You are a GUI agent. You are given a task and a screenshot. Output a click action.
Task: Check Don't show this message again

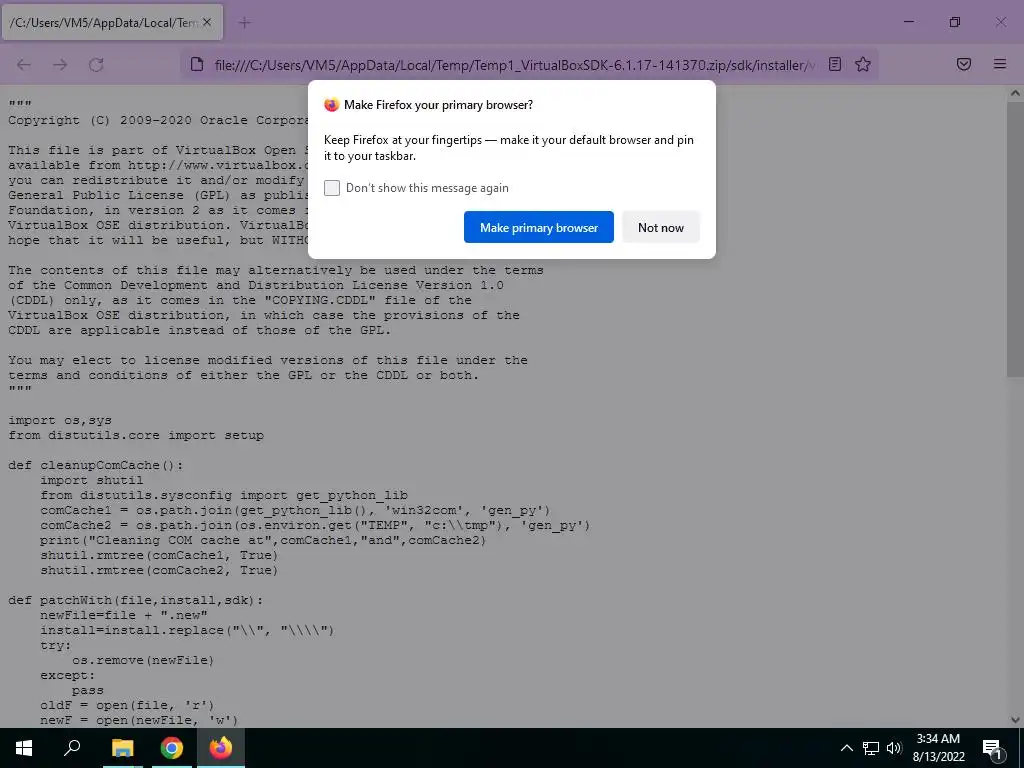[332, 188]
